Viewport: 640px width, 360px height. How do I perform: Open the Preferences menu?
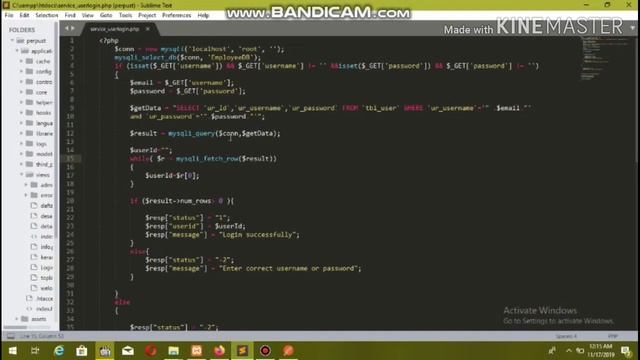(x=176, y=15)
